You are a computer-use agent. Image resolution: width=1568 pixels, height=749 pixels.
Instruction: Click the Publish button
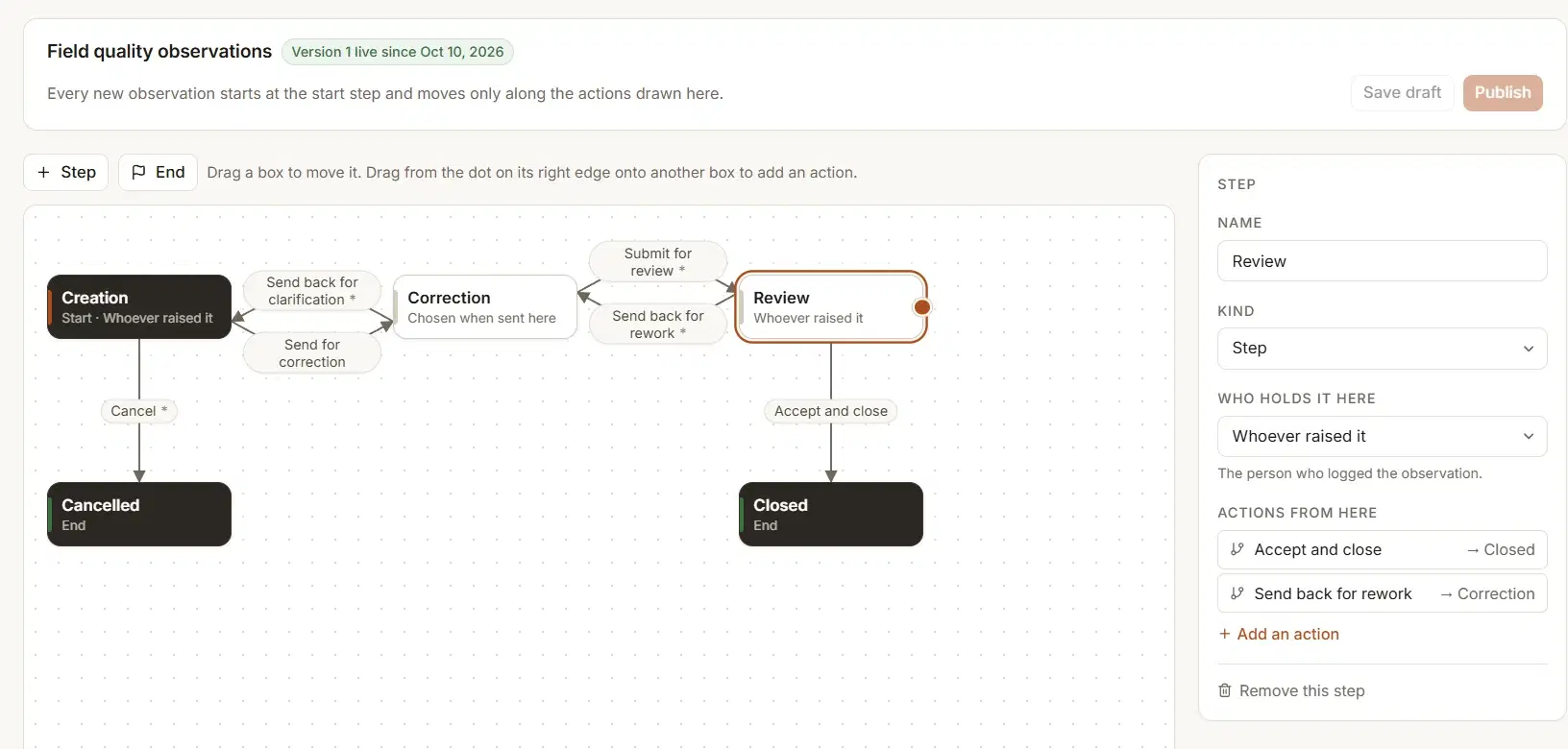click(x=1503, y=93)
